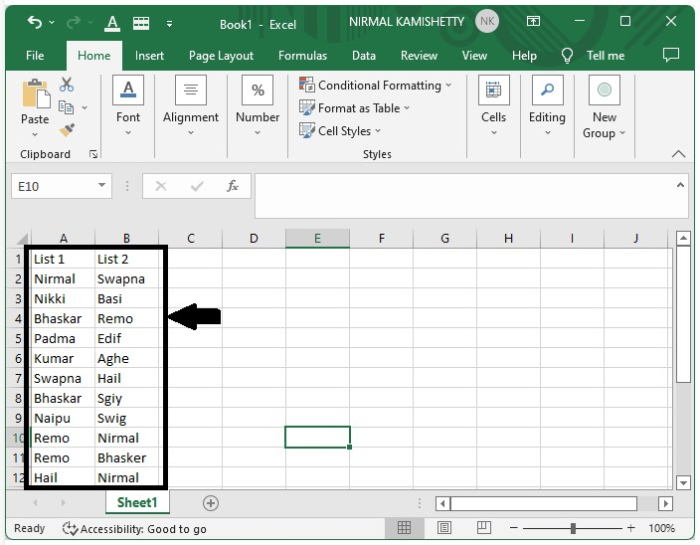This screenshot has height=545, width=700.
Task: Click the Borders grid icon in title bar
Action: 141,23
